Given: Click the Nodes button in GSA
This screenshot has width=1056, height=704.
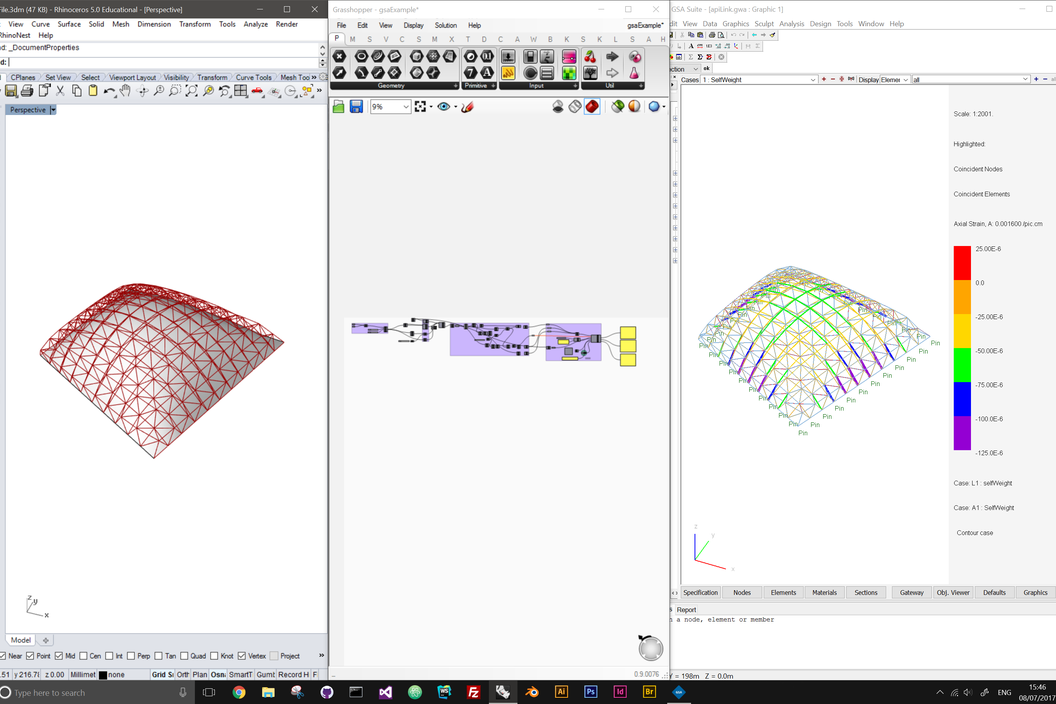Looking at the screenshot, I should [x=742, y=593].
